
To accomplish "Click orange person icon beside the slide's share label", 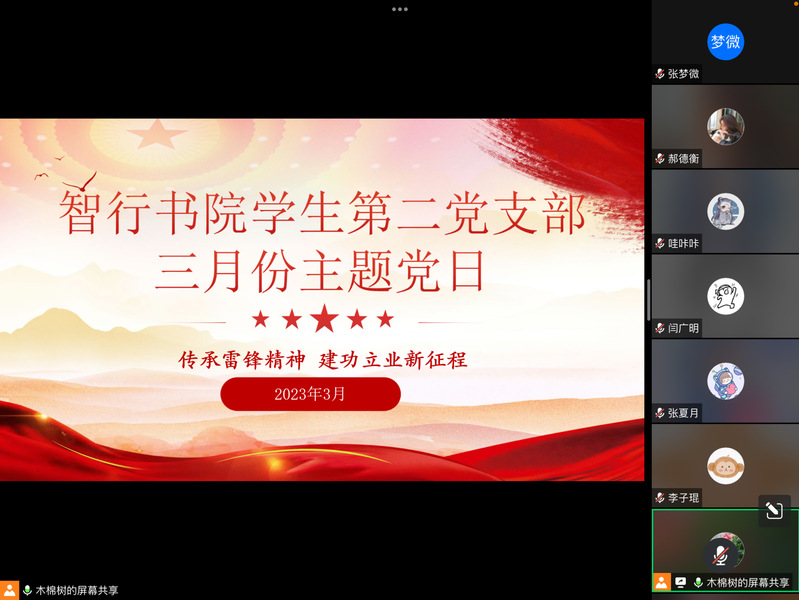I will [9, 590].
